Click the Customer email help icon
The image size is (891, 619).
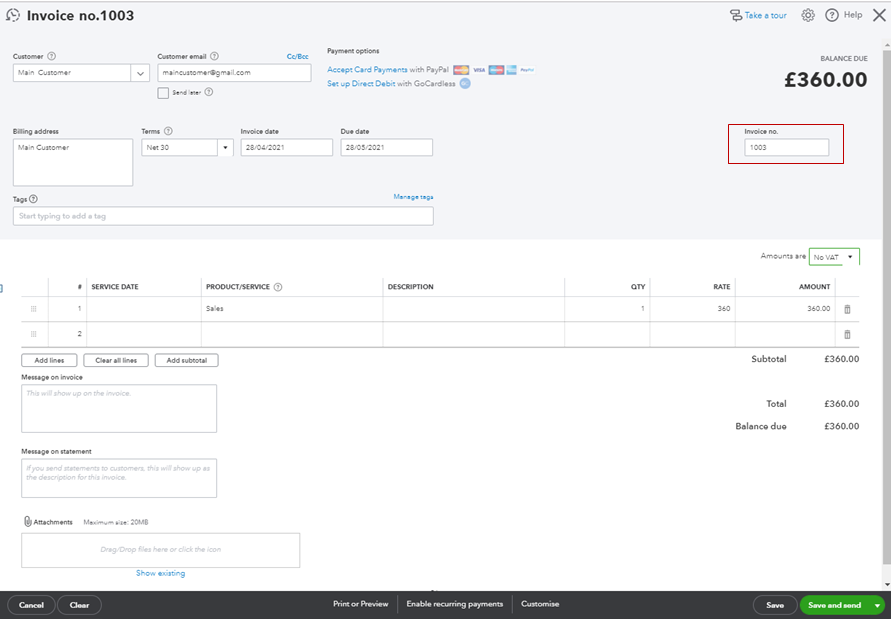coord(214,56)
